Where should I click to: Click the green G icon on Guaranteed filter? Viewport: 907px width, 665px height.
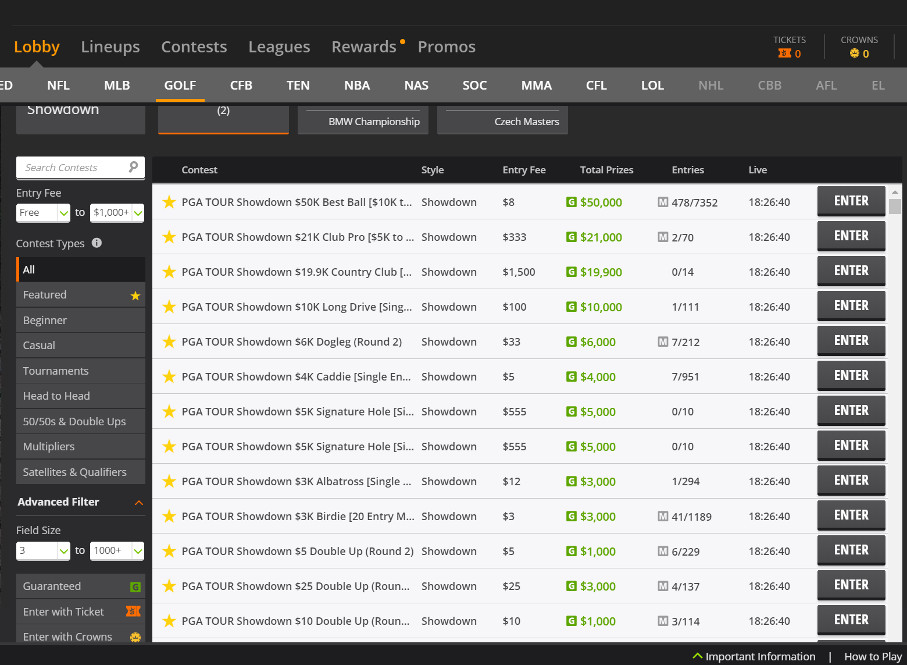pos(135,587)
